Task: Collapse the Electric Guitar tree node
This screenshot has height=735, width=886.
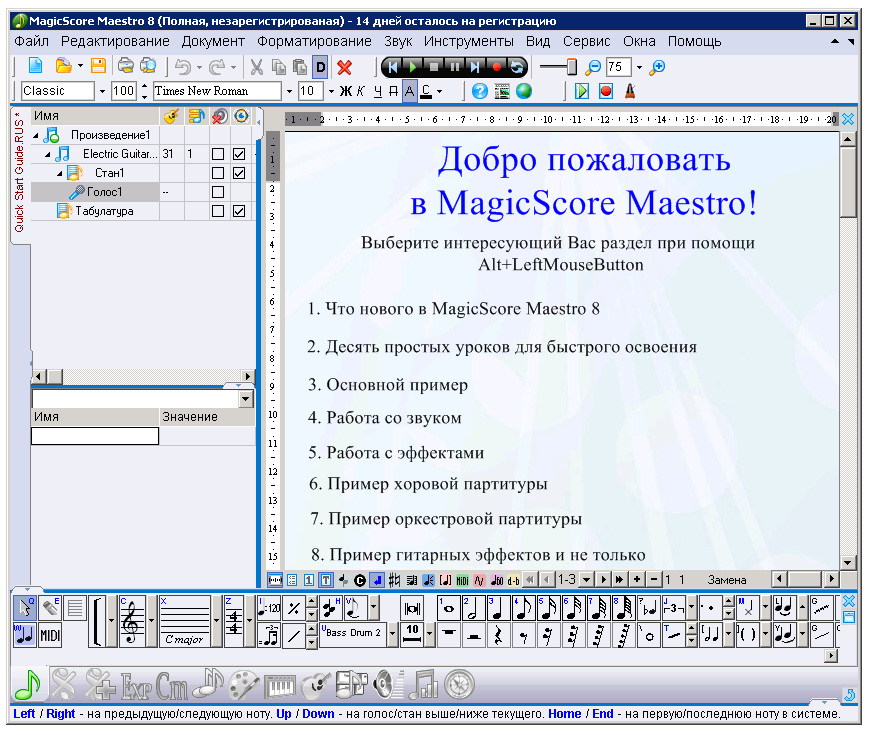Action: coord(47,154)
